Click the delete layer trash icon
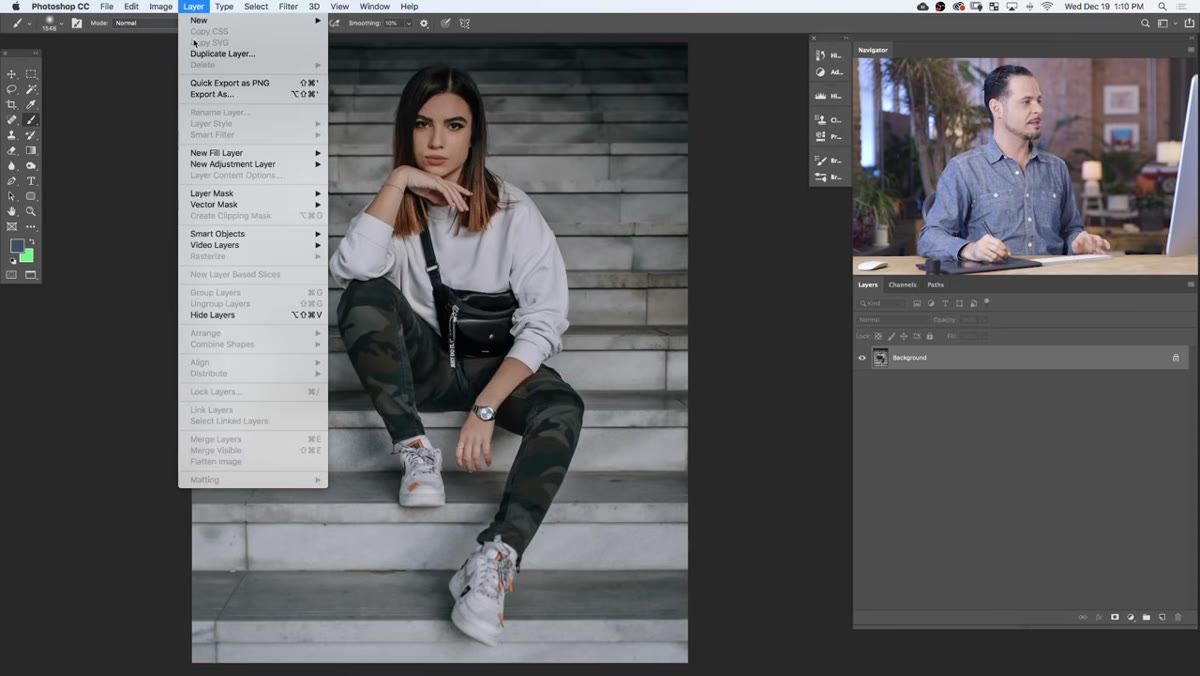Screen dimensions: 1200x676 point(1178,617)
